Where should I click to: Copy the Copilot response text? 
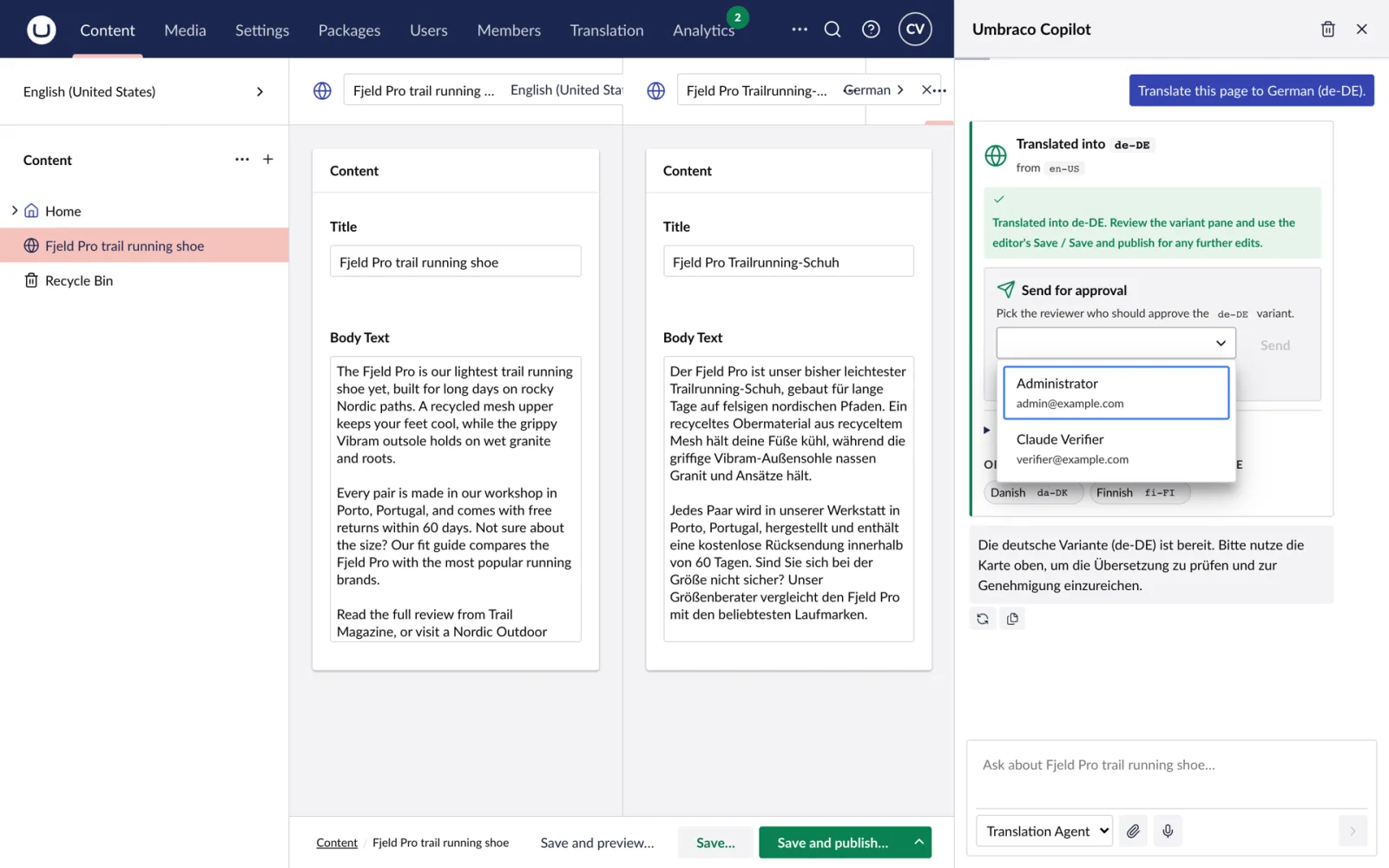pos(1012,619)
